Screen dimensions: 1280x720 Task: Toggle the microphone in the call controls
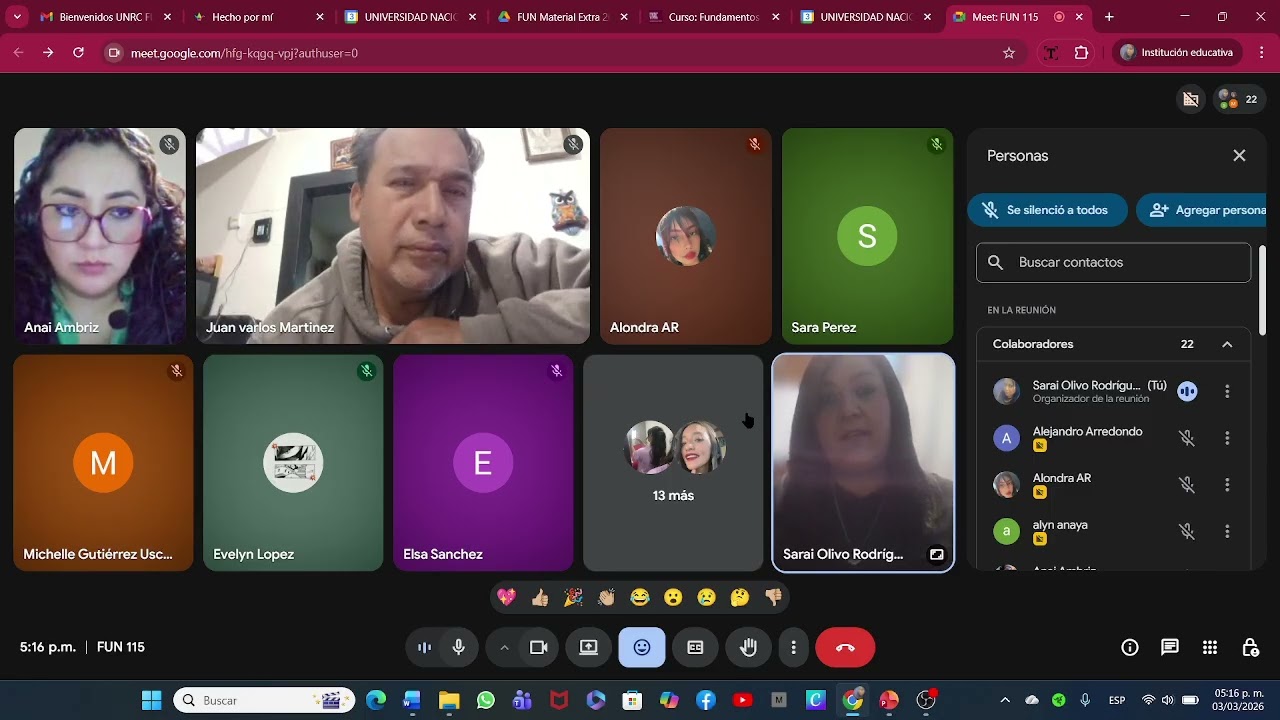pyautogui.click(x=458, y=647)
